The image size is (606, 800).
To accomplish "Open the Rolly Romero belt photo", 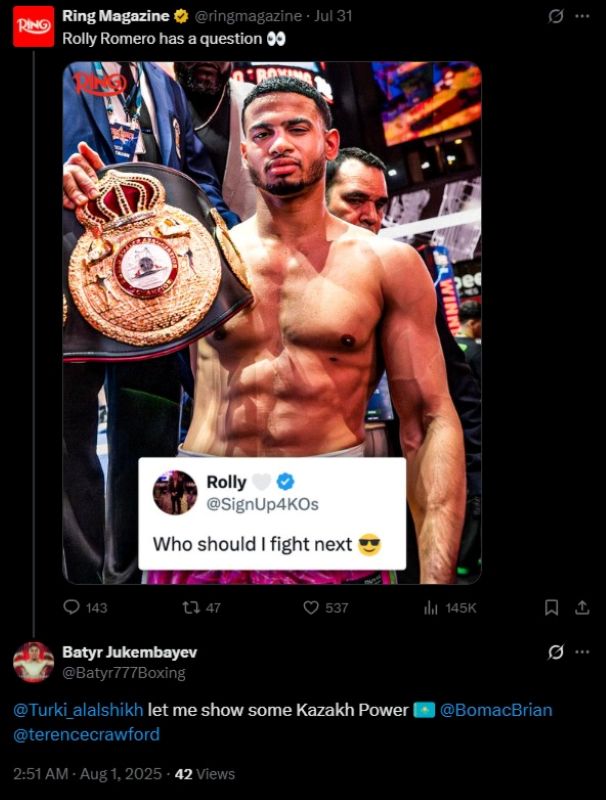I will (272, 322).
